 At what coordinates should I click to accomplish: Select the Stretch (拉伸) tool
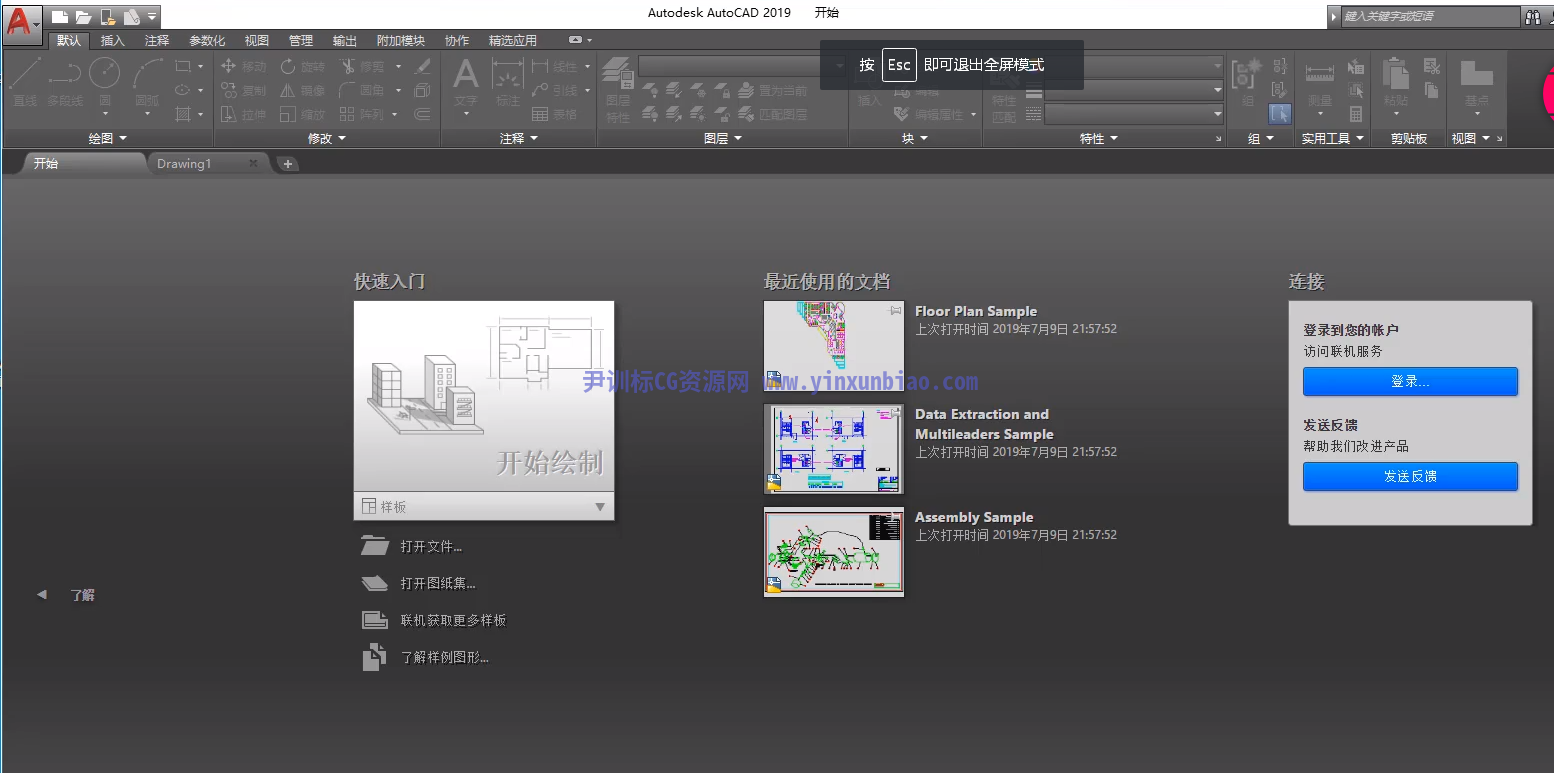coord(244,114)
